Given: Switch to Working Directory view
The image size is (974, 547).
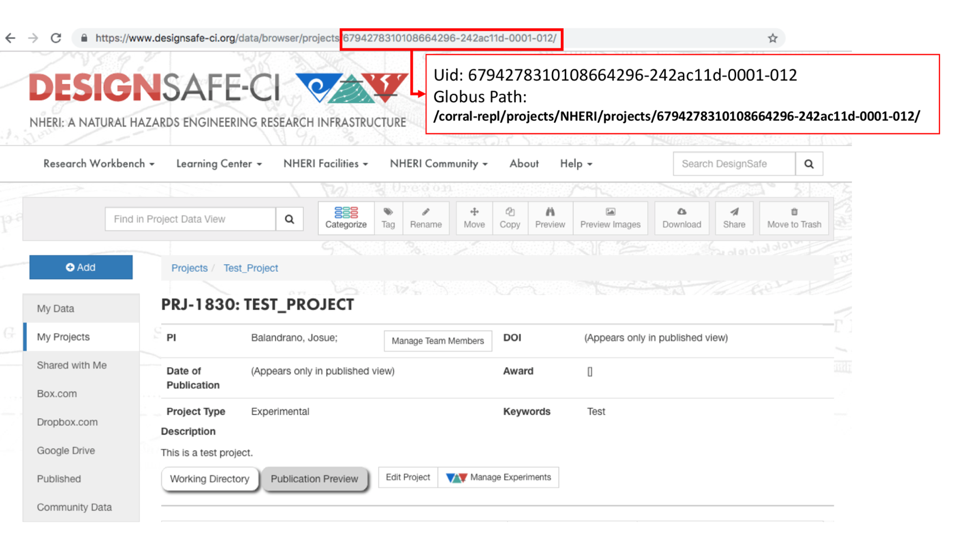Looking at the screenshot, I should coord(209,479).
